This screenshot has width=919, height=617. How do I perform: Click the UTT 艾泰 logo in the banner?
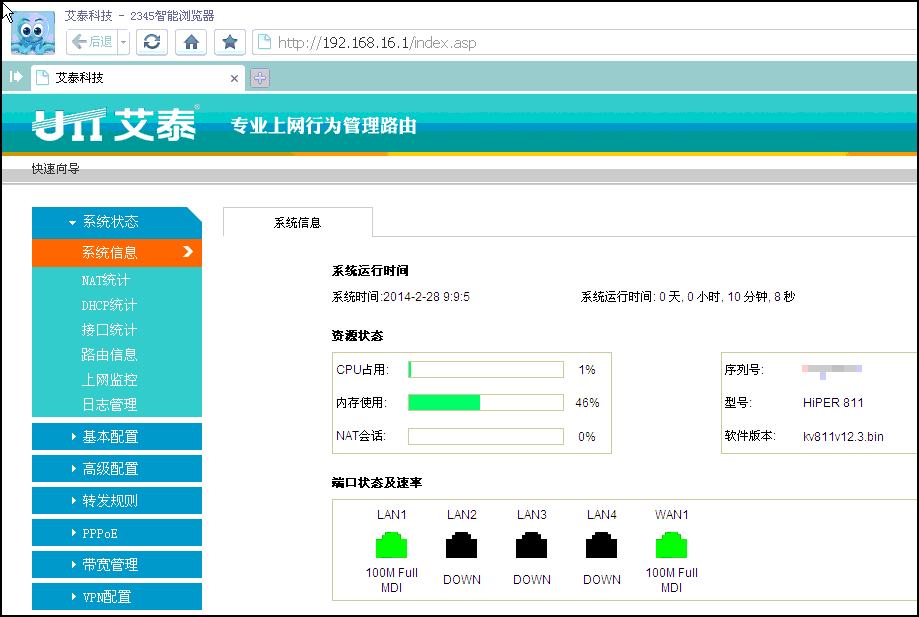tap(115, 124)
